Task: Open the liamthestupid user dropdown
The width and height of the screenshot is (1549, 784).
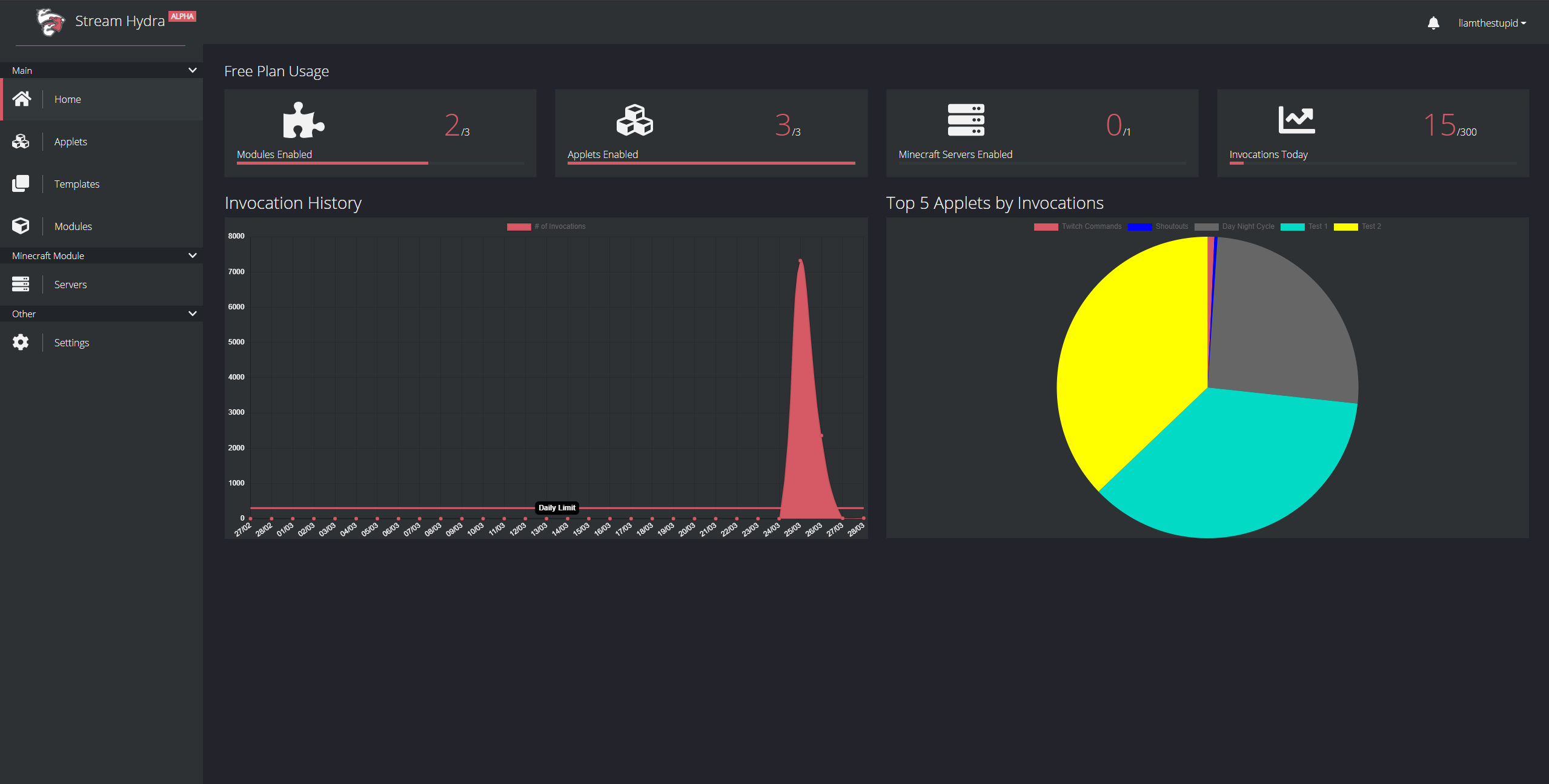Action: (x=1491, y=24)
